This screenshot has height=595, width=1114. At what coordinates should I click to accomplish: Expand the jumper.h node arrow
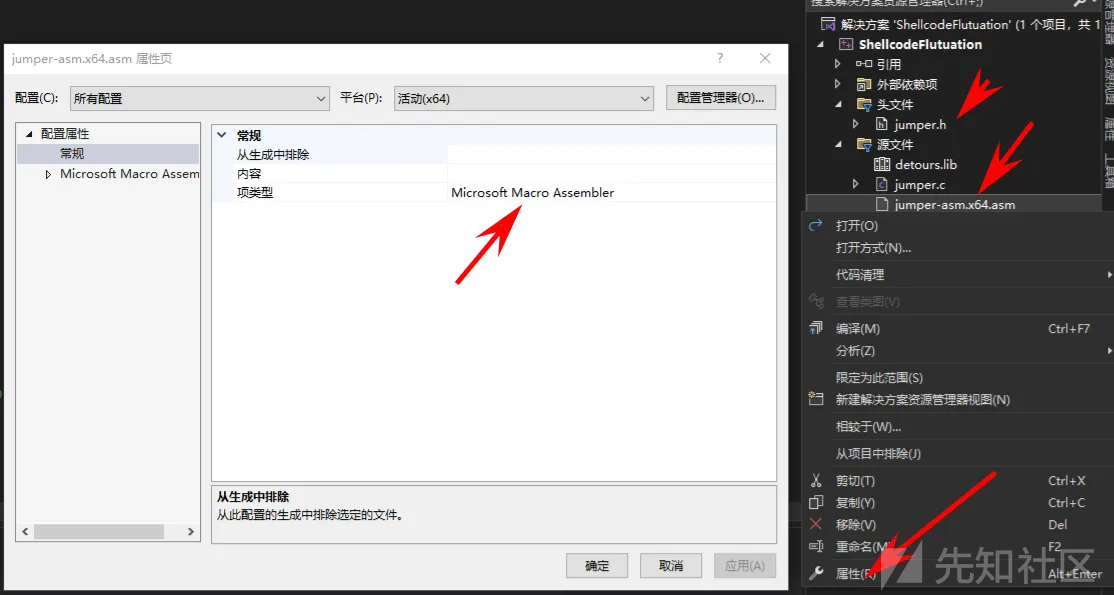pos(856,124)
